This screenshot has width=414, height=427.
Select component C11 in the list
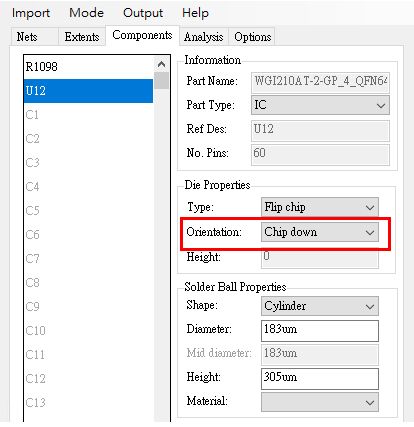coord(88,355)
